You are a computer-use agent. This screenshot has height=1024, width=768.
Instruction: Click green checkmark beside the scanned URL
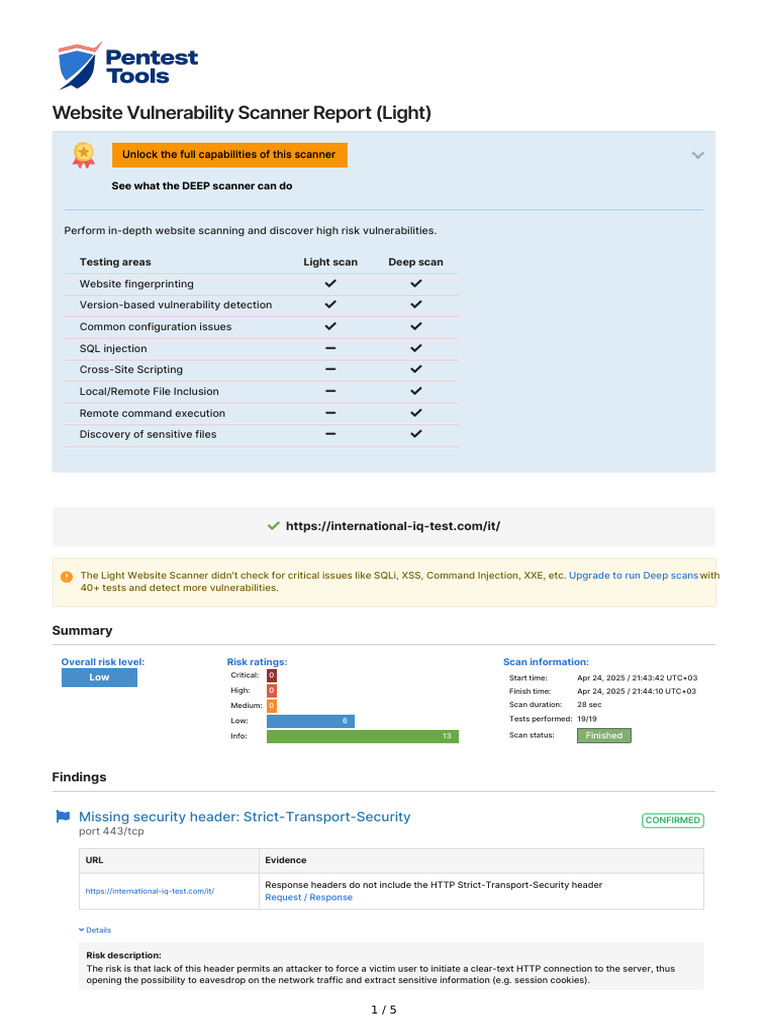pos(273,526)
